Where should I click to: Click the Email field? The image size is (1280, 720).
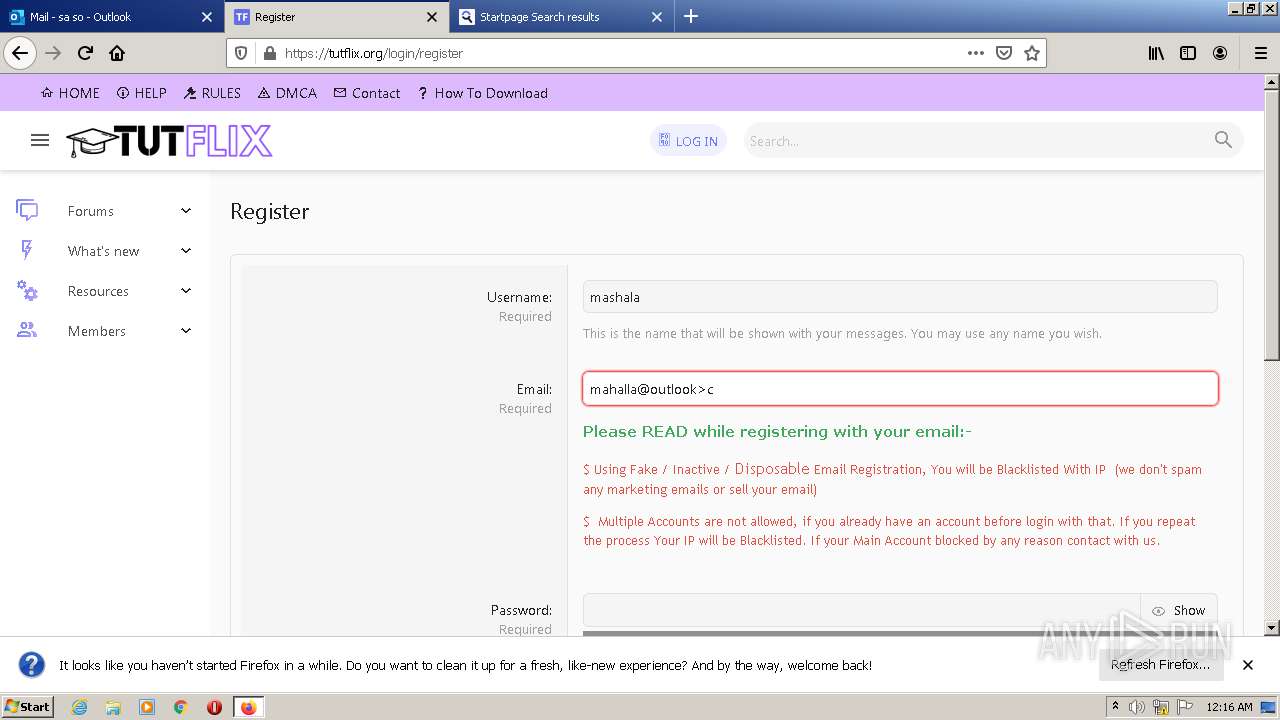(x=900, y=389)
